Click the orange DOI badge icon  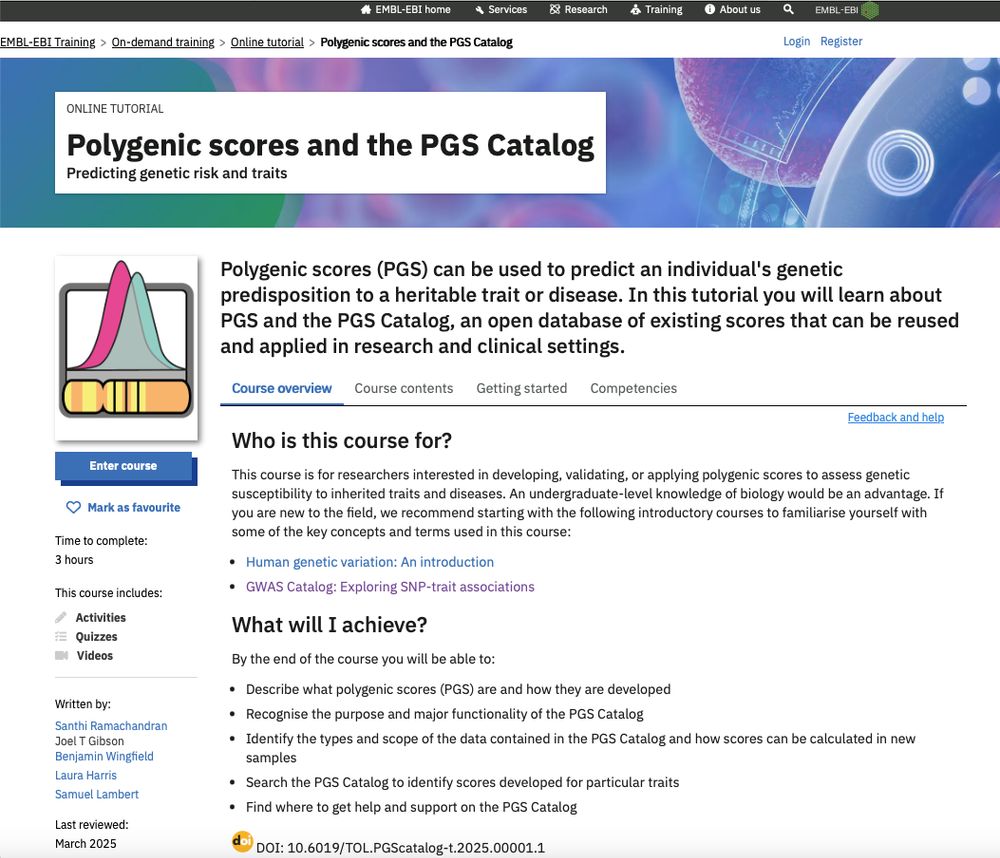pos(242,841)
